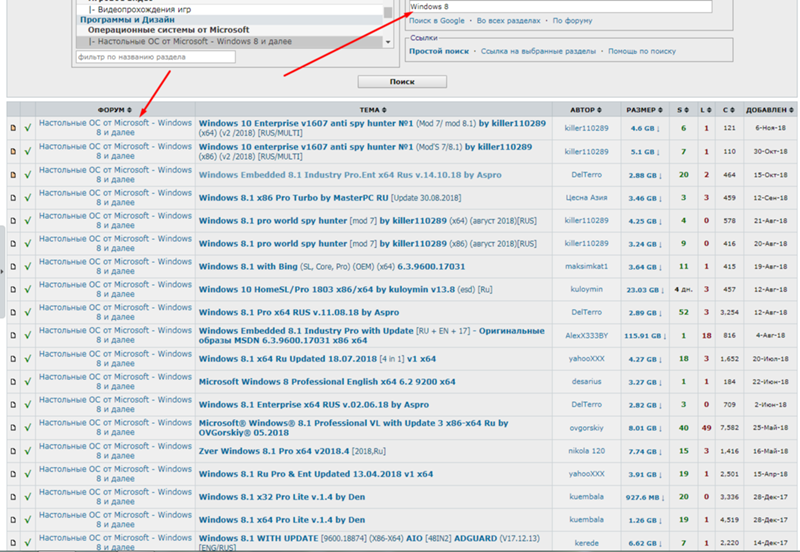This screenshot has height=552, width=800.
Task: Open forum link in Windows 10 Enterprise v1607 x64 row
Action: [115, 128]
